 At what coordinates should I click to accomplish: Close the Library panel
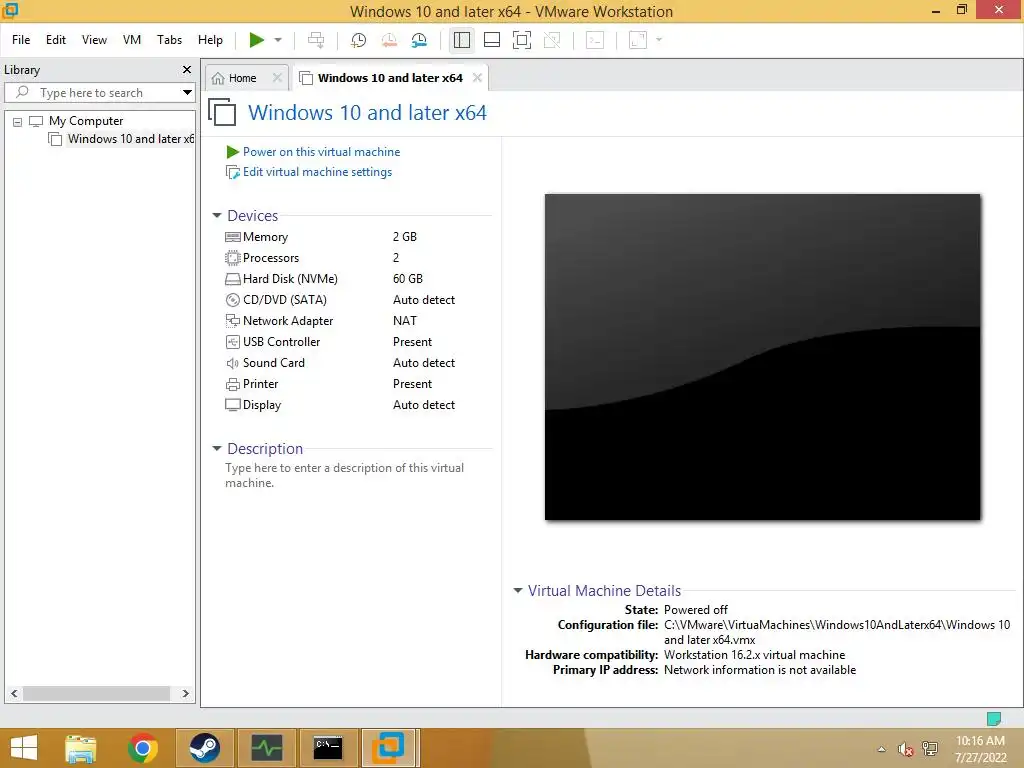click(x=187, y=69)
